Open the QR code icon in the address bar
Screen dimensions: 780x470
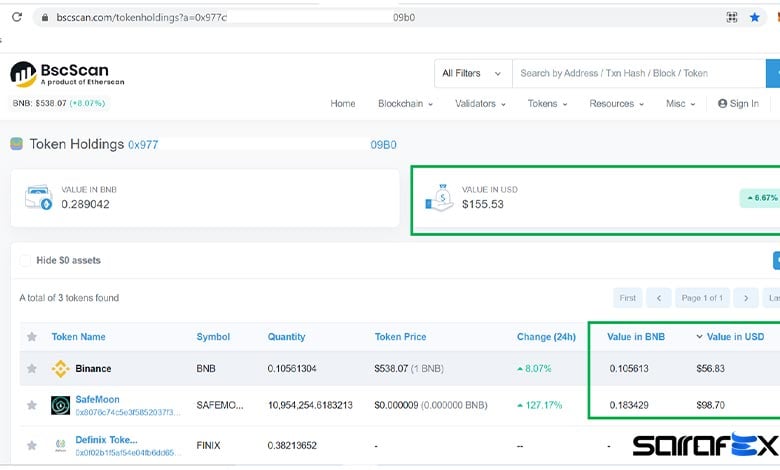coord(732,17)
